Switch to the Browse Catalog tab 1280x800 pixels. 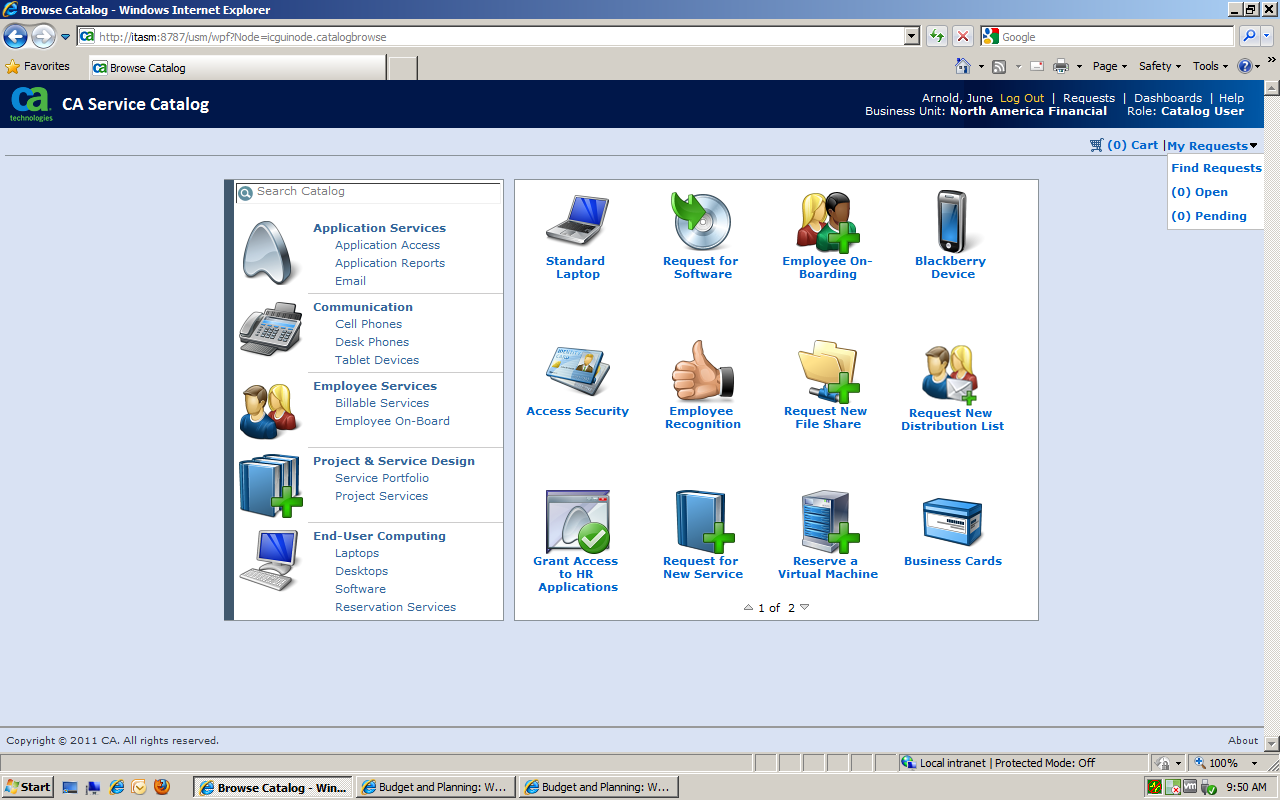point(237,68)
